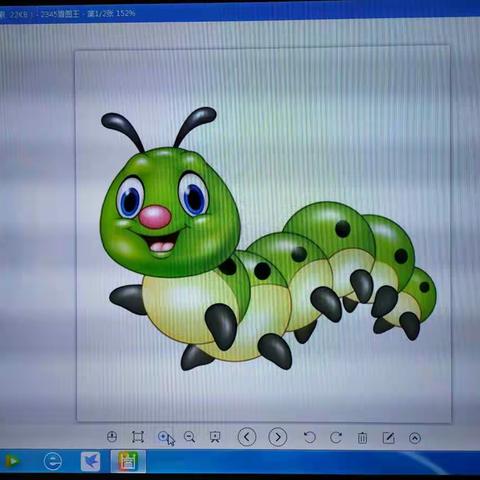Expand more options with up chevron

pyautogui.click(x=415, y=438)
